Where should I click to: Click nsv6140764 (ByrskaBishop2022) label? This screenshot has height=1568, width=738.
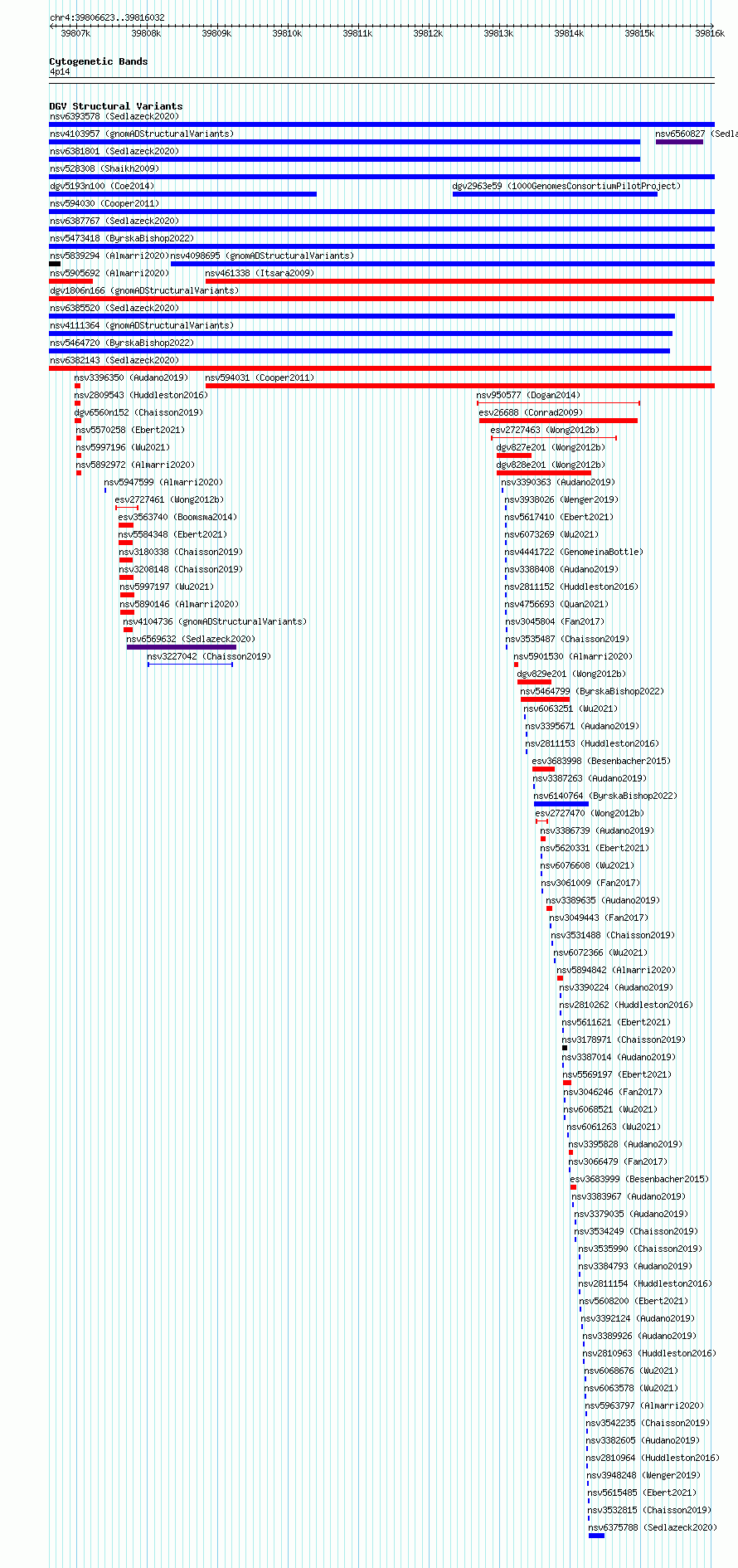pyautogui.click(x=605, y=796)
